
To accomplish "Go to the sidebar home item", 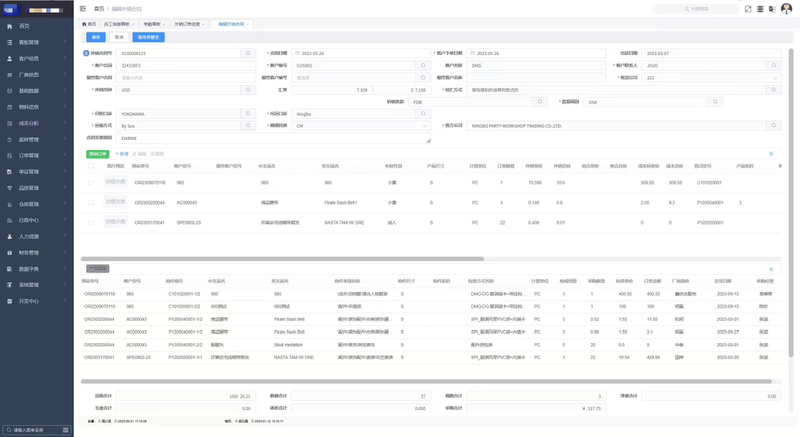I will (37, 26).
